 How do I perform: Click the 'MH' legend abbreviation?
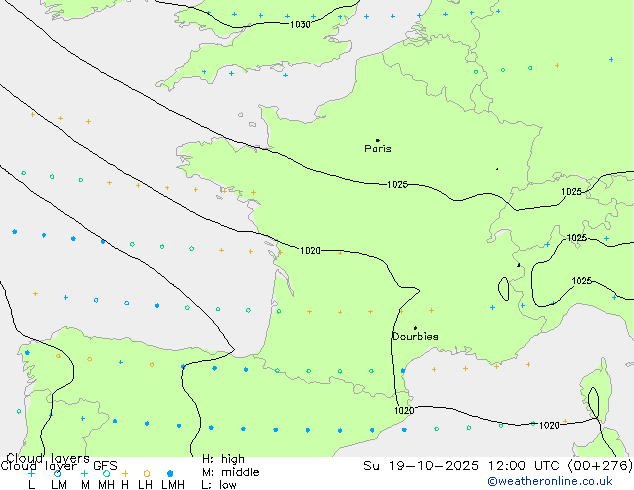(106, 484)
